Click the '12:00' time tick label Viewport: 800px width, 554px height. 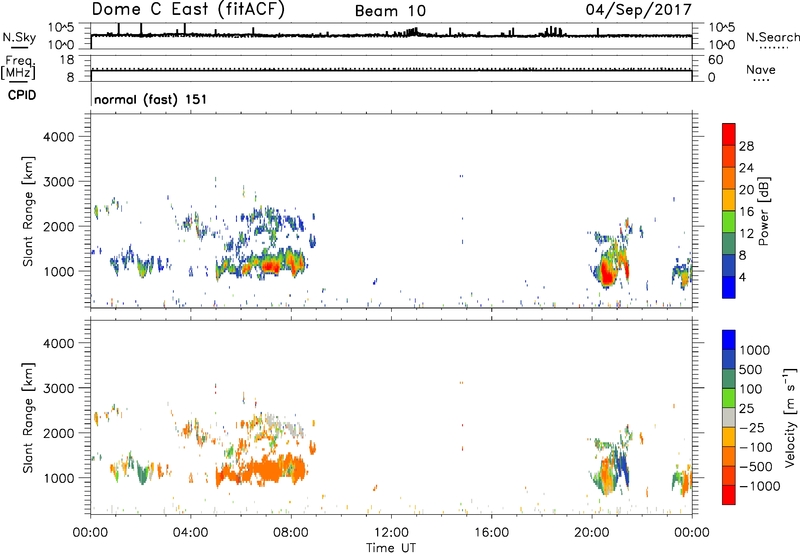[x=391, y=533]
